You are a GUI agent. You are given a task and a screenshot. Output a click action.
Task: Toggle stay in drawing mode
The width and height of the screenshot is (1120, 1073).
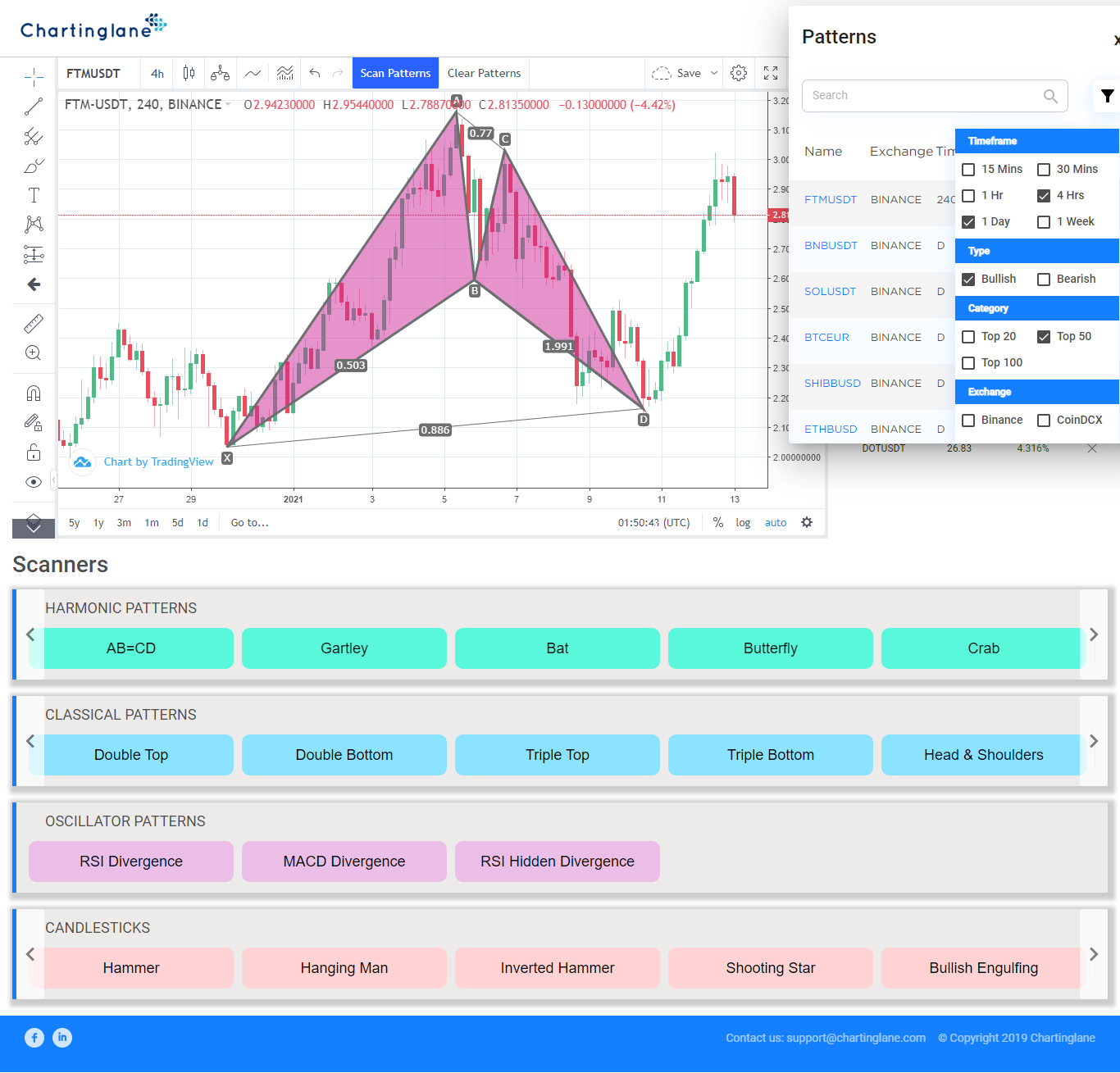[34, 423]
